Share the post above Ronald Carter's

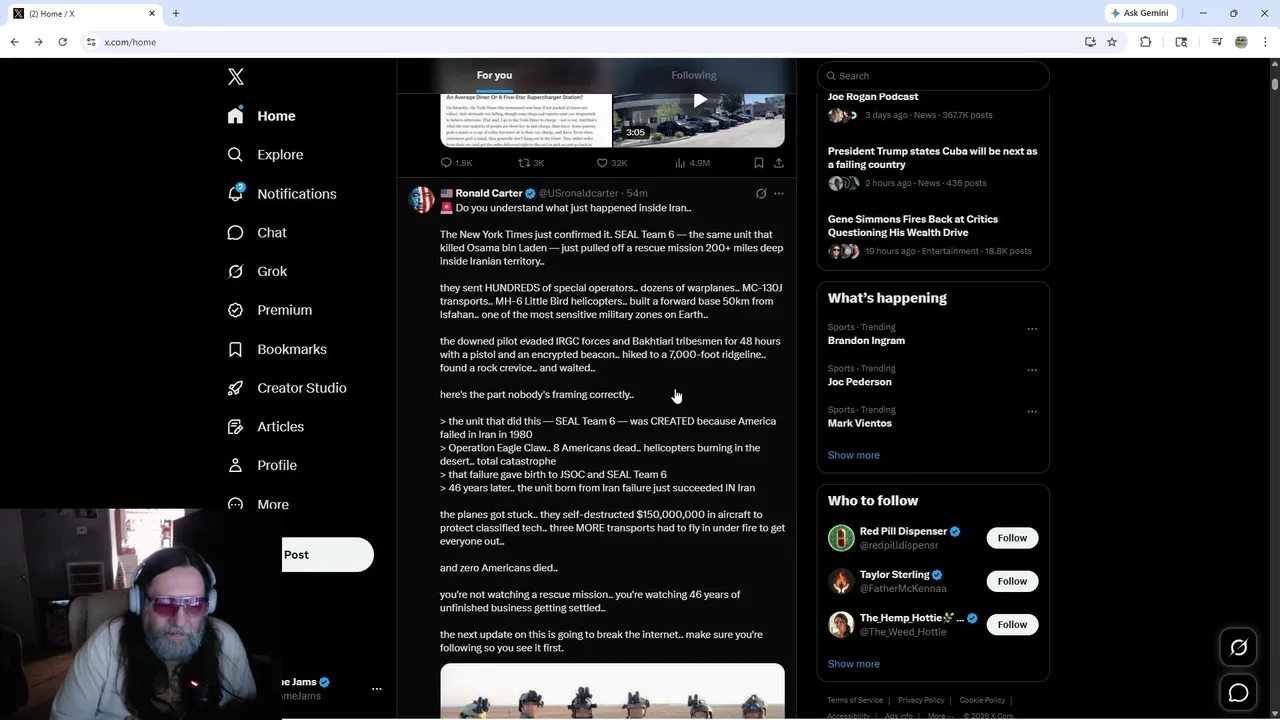pos(779,163)
